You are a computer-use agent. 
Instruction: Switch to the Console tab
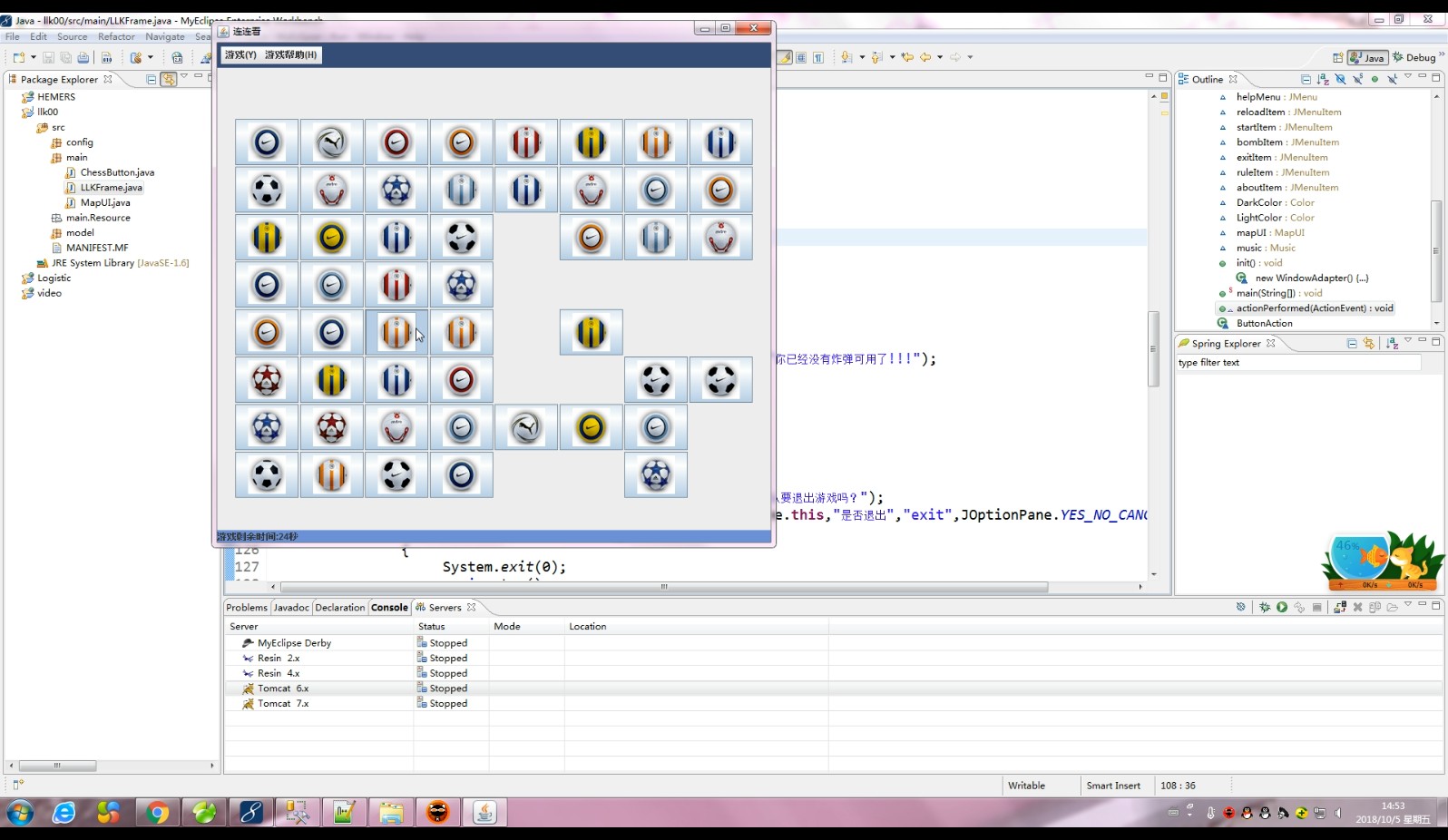tap(389, 608)
